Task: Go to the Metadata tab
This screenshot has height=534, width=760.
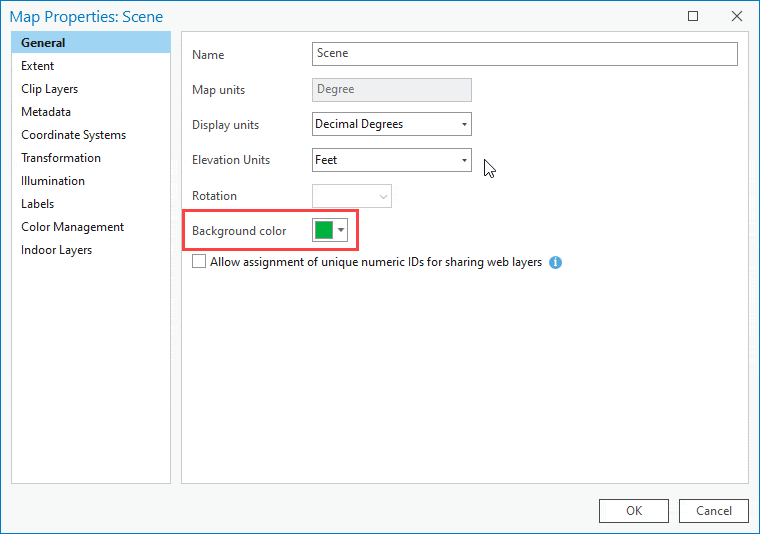Action: [x=46, y=112]
